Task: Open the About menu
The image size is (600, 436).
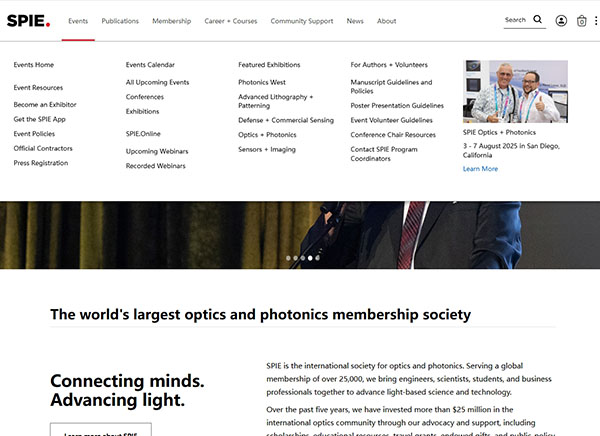Action: [x=386, y=21]
